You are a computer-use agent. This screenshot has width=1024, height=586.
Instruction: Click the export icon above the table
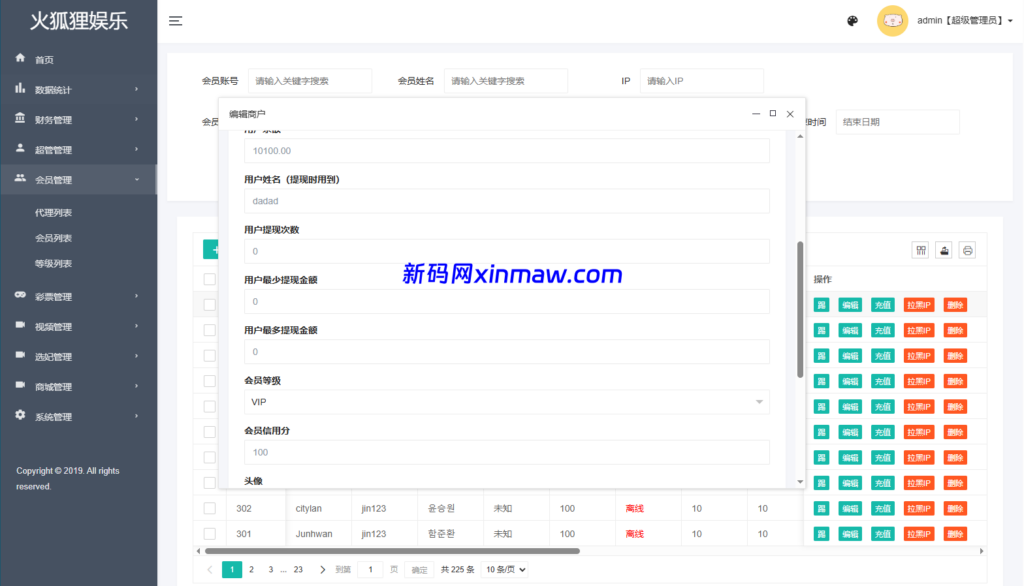click(x=944, y=250)
